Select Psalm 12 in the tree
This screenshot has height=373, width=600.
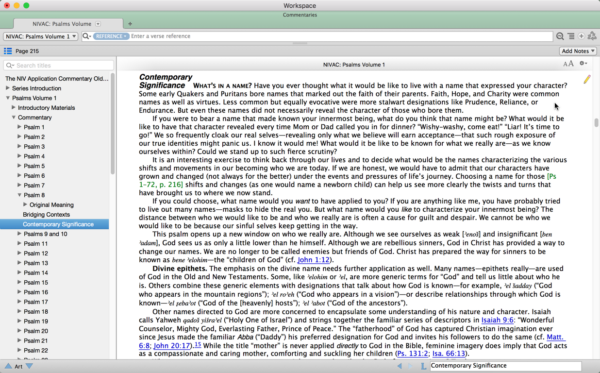(x=36, y=253)
